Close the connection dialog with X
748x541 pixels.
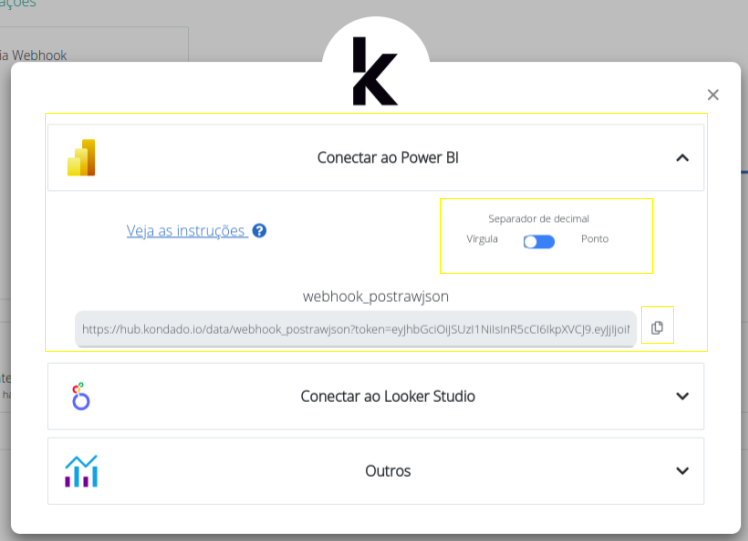click(713, 95)
